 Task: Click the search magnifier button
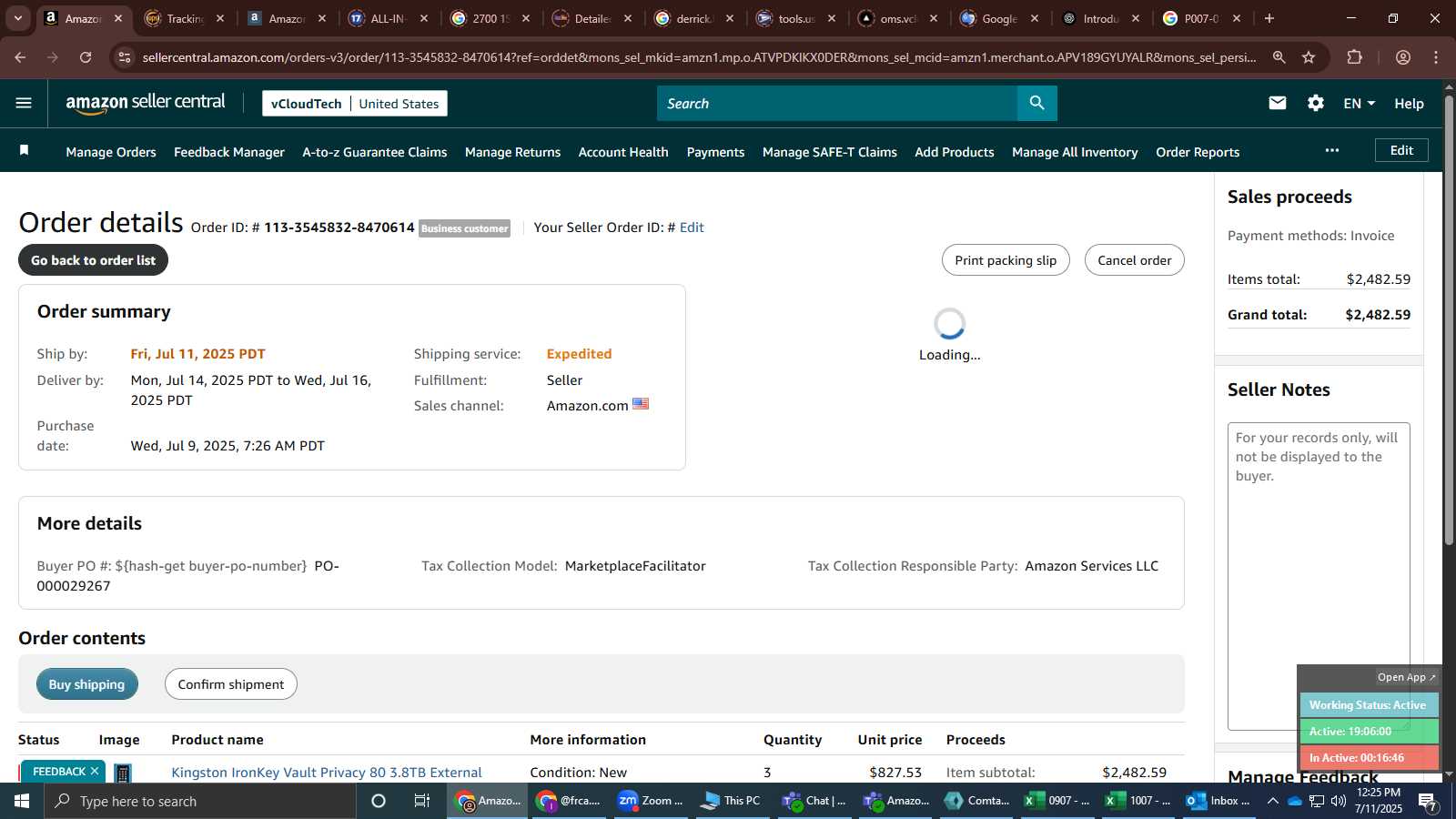click(x=1036, y=103)
